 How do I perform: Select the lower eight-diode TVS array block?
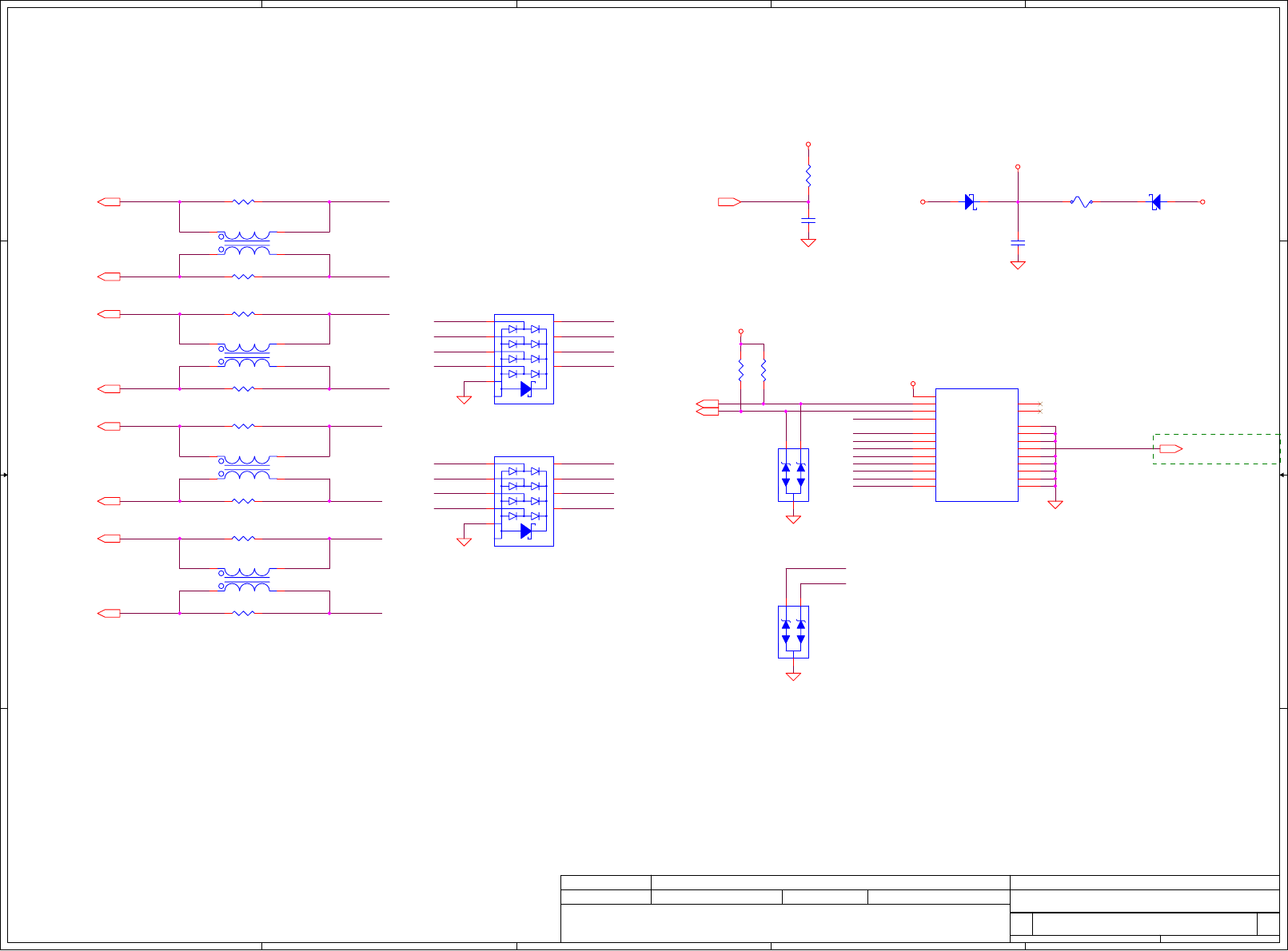click(x=524, y=501)
